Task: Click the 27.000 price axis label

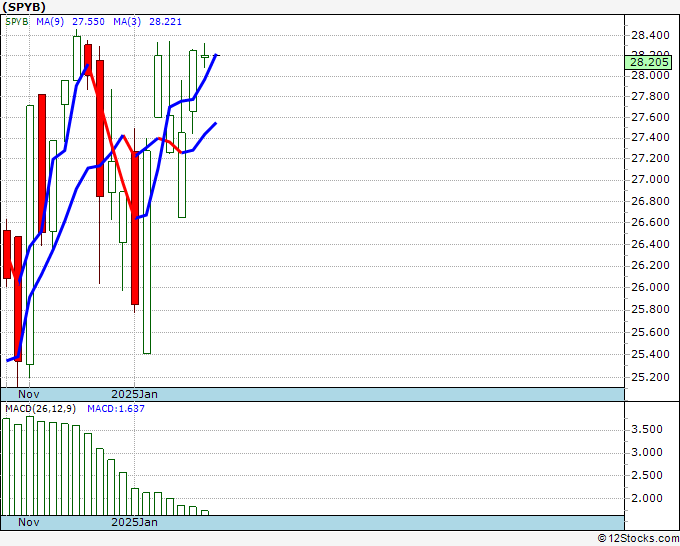Action: tap(650, 179)
